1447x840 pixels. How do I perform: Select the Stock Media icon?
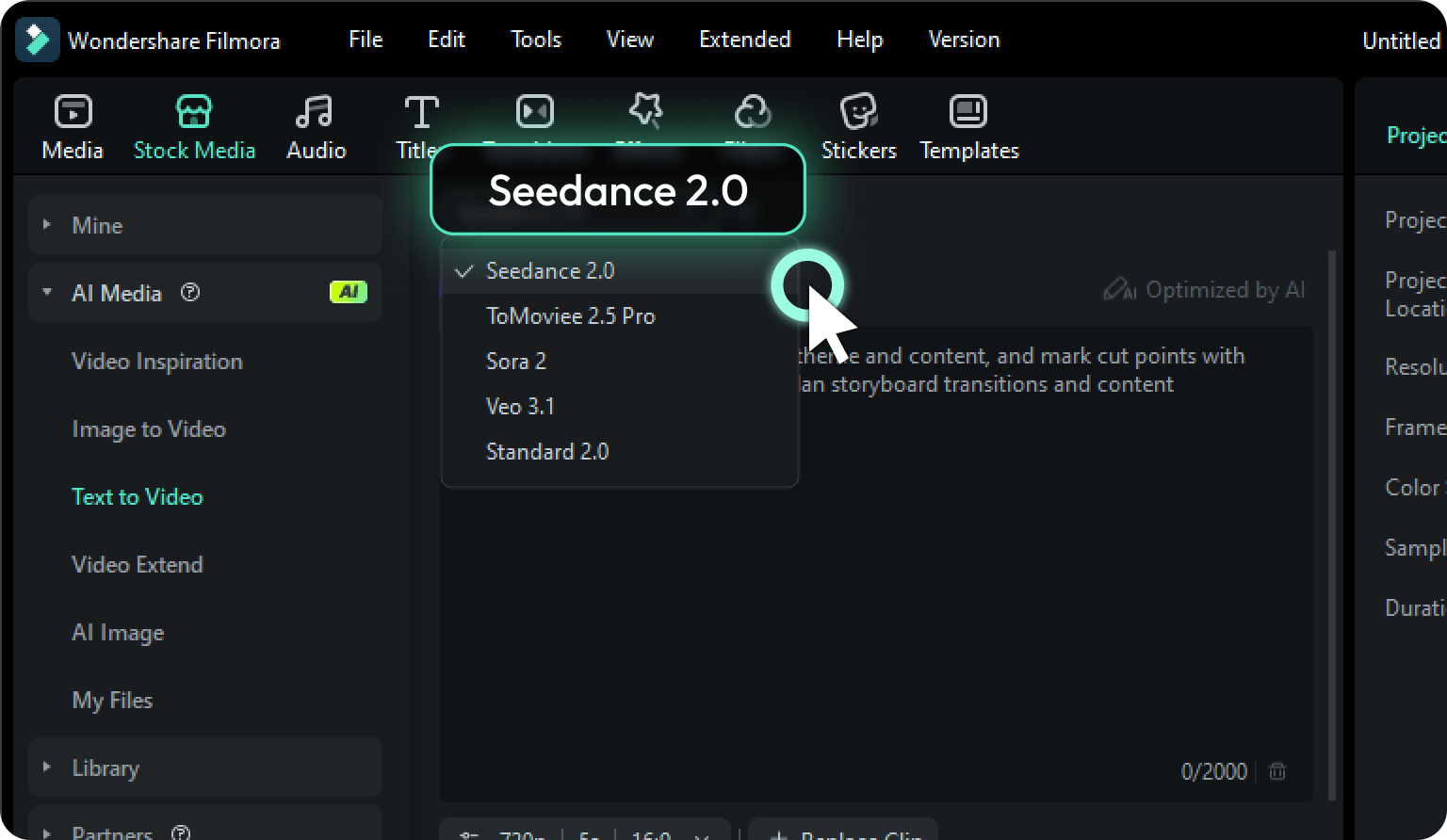point(194,110)
